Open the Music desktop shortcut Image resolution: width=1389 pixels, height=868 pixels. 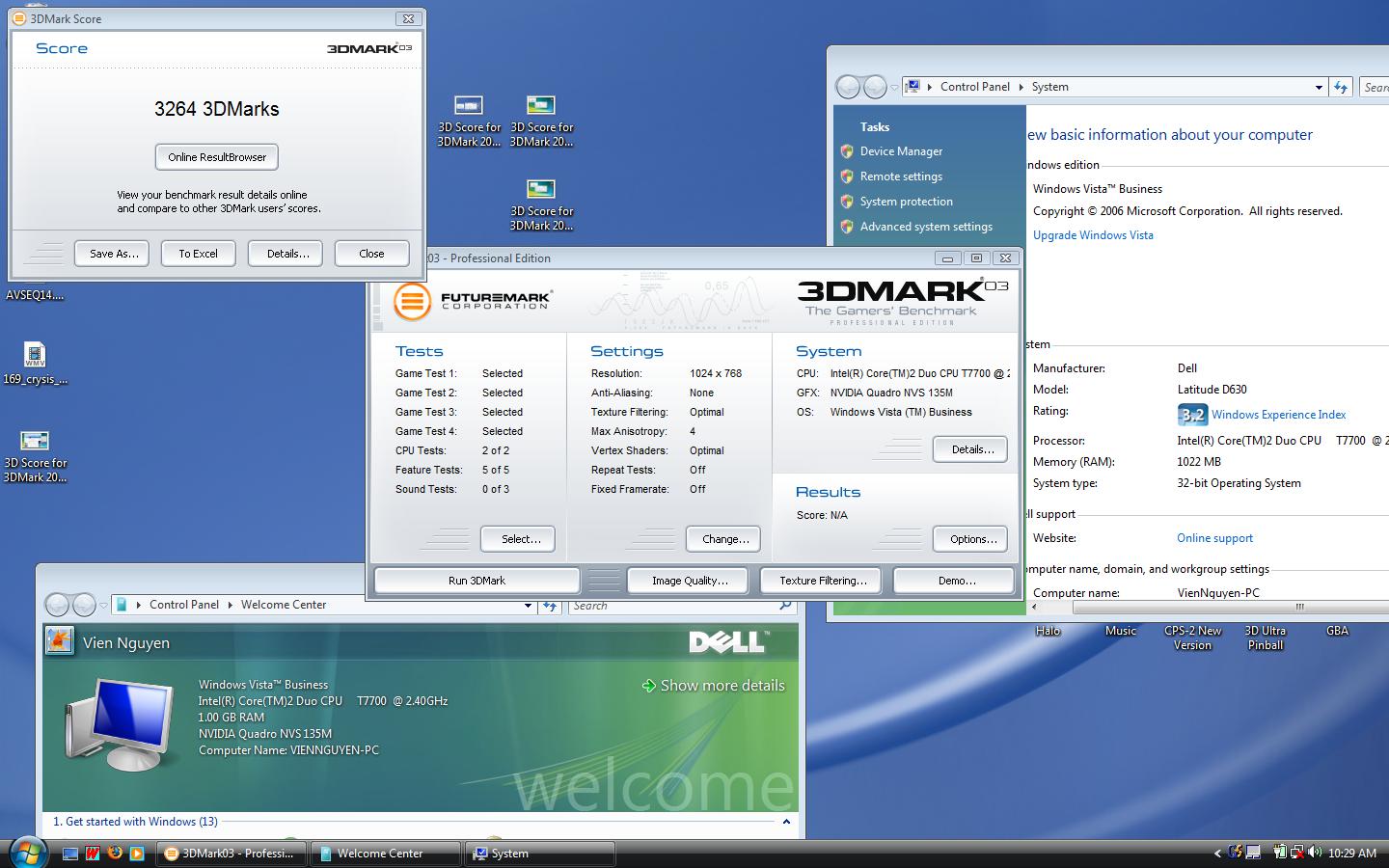[x=1120, y=631]
